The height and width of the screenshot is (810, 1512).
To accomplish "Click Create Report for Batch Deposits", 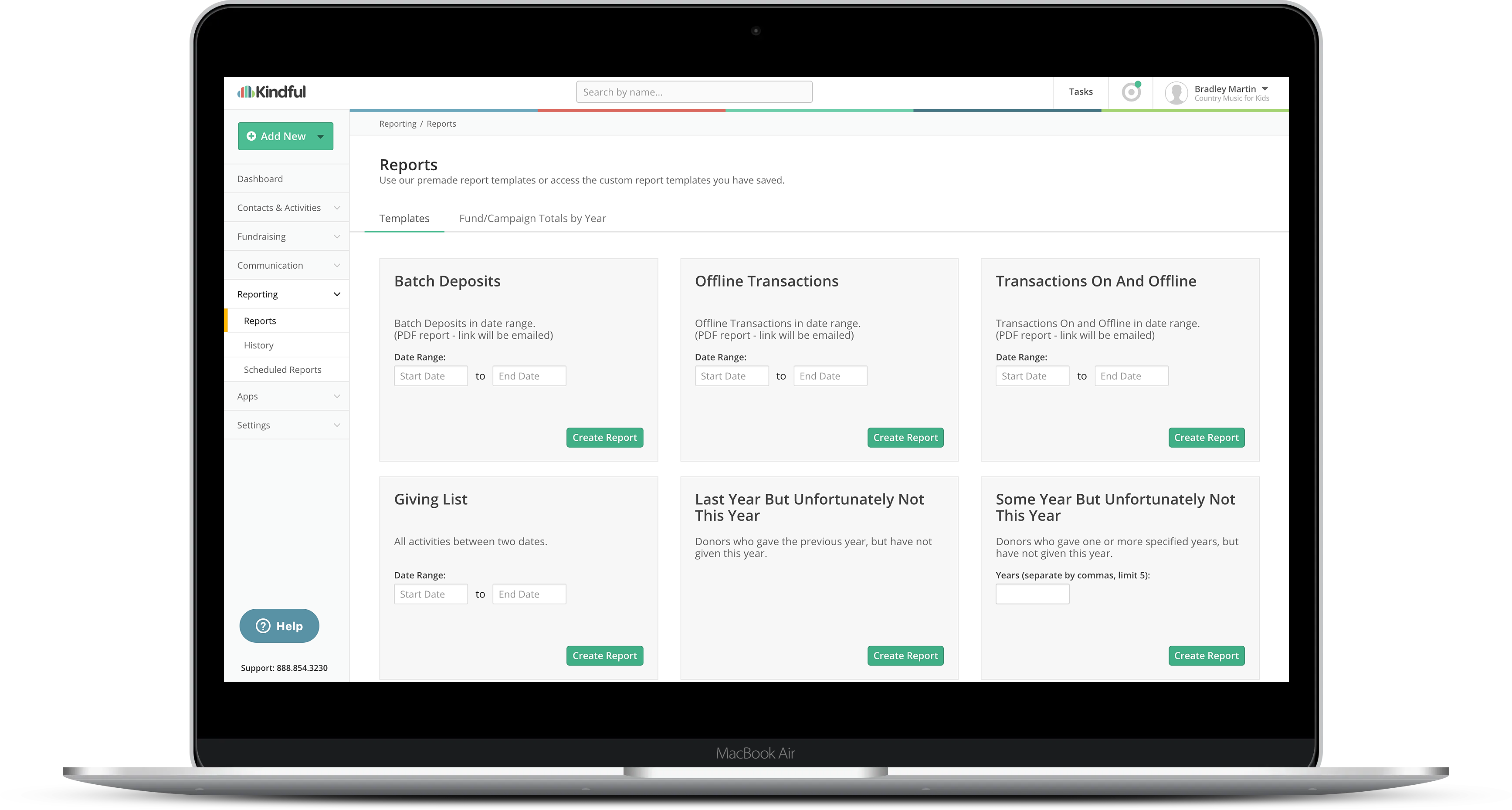I will (x=603, y=437).
